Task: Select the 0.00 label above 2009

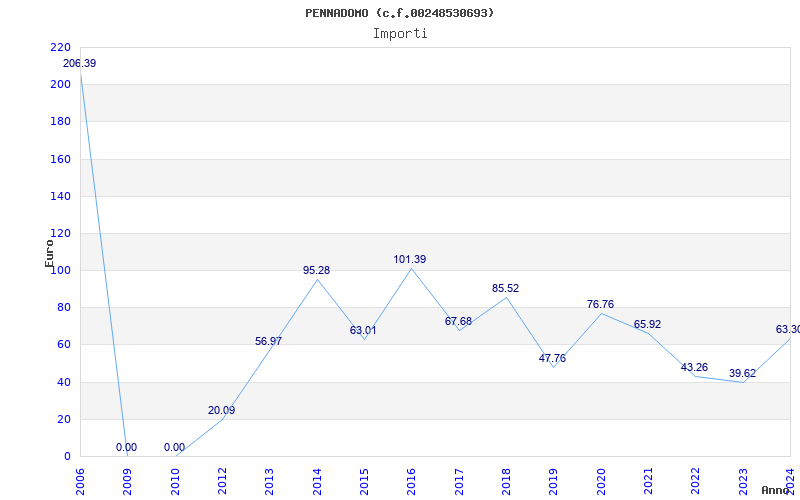Action: click(x=126, y=447)
